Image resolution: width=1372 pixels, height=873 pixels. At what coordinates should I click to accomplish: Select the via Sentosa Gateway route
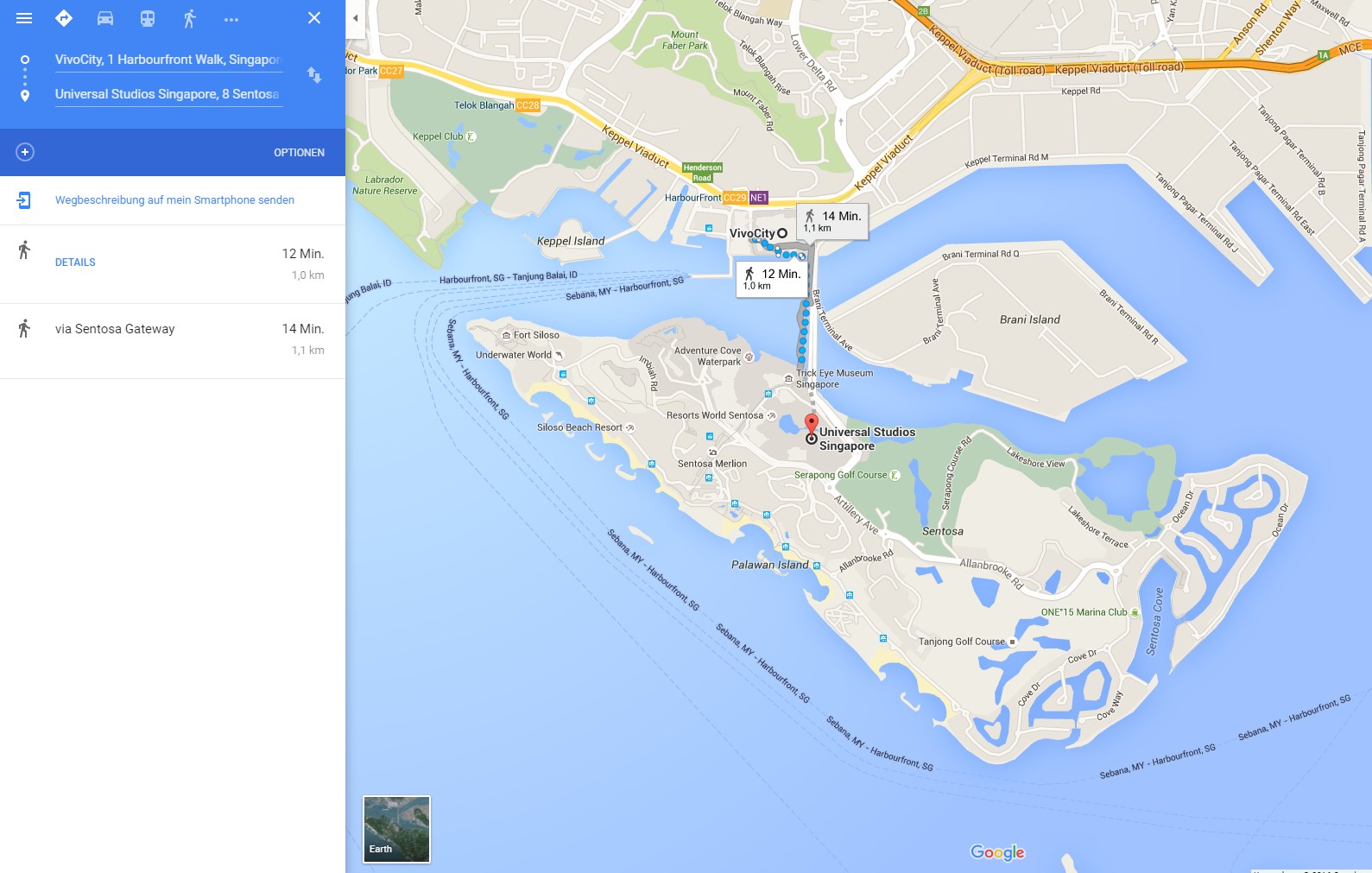point(173,340)
